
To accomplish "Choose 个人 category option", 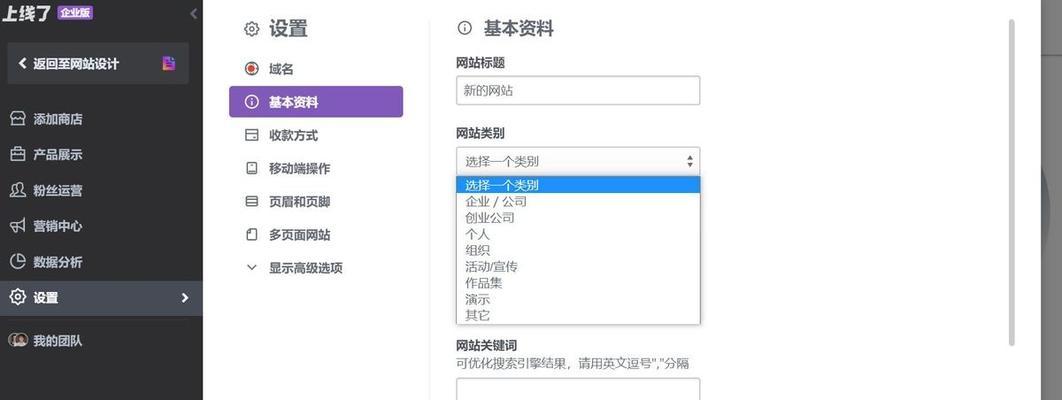I will click(x=578, y=234).
